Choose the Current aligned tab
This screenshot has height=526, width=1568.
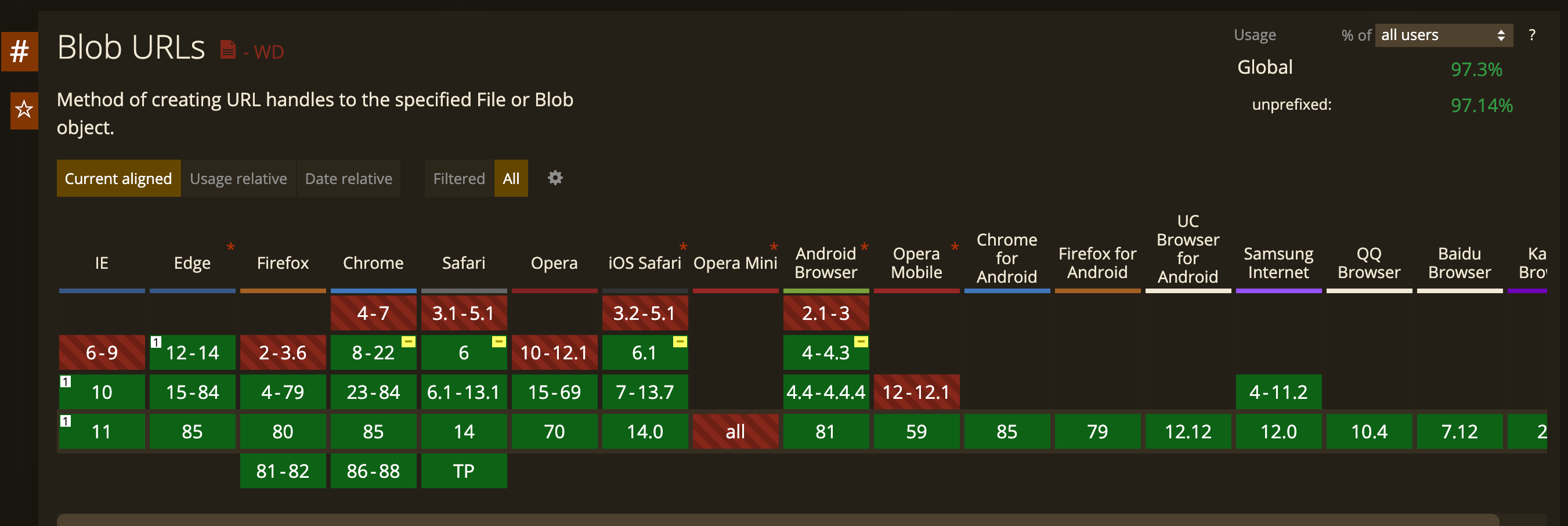[x=119, y=178]
